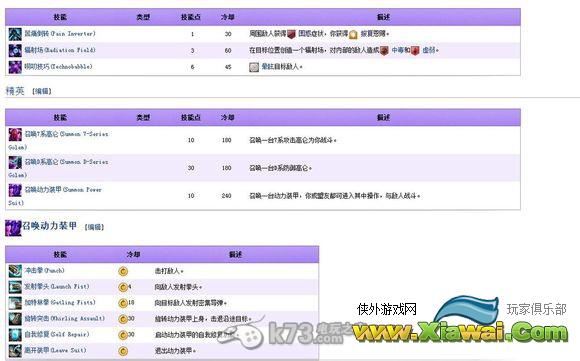580x361 pixels.
Task: Click the Leave Suit skill icon
Action: click(x=15, y=351)
